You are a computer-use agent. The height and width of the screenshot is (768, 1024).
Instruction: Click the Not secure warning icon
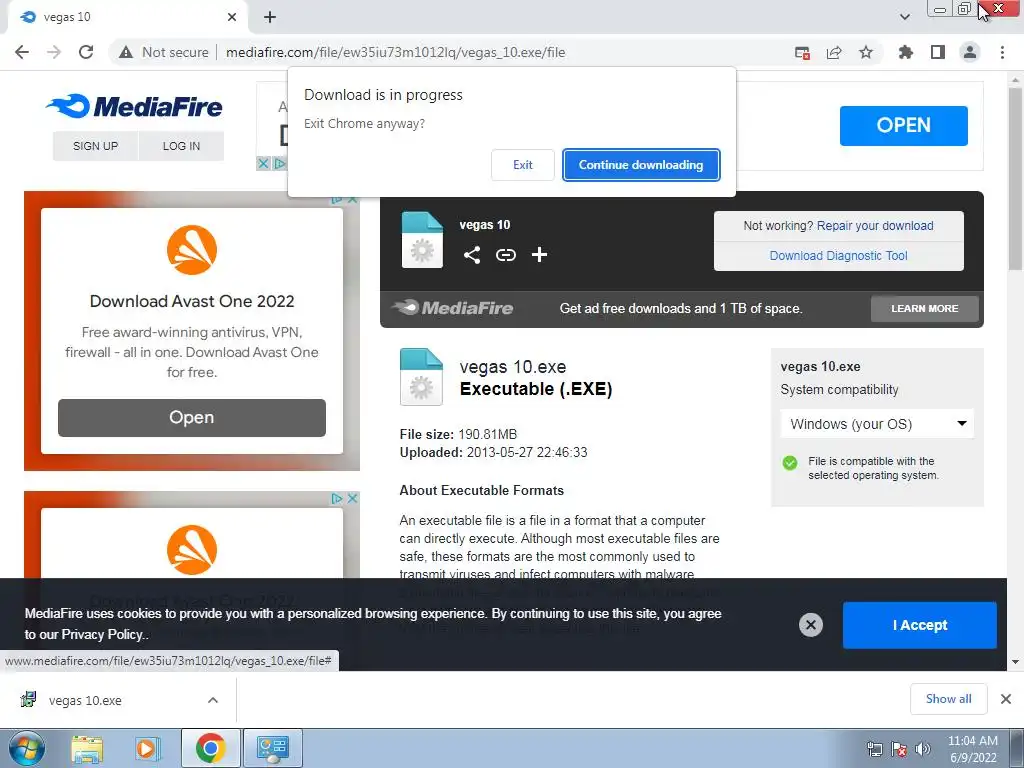click(x=126, y=52)
